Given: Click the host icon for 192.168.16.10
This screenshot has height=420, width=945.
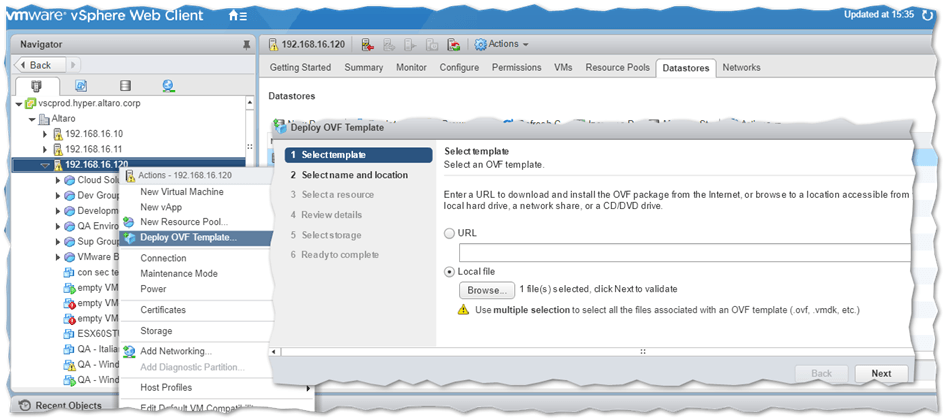Looking at the screenshot, I should 58,134.
